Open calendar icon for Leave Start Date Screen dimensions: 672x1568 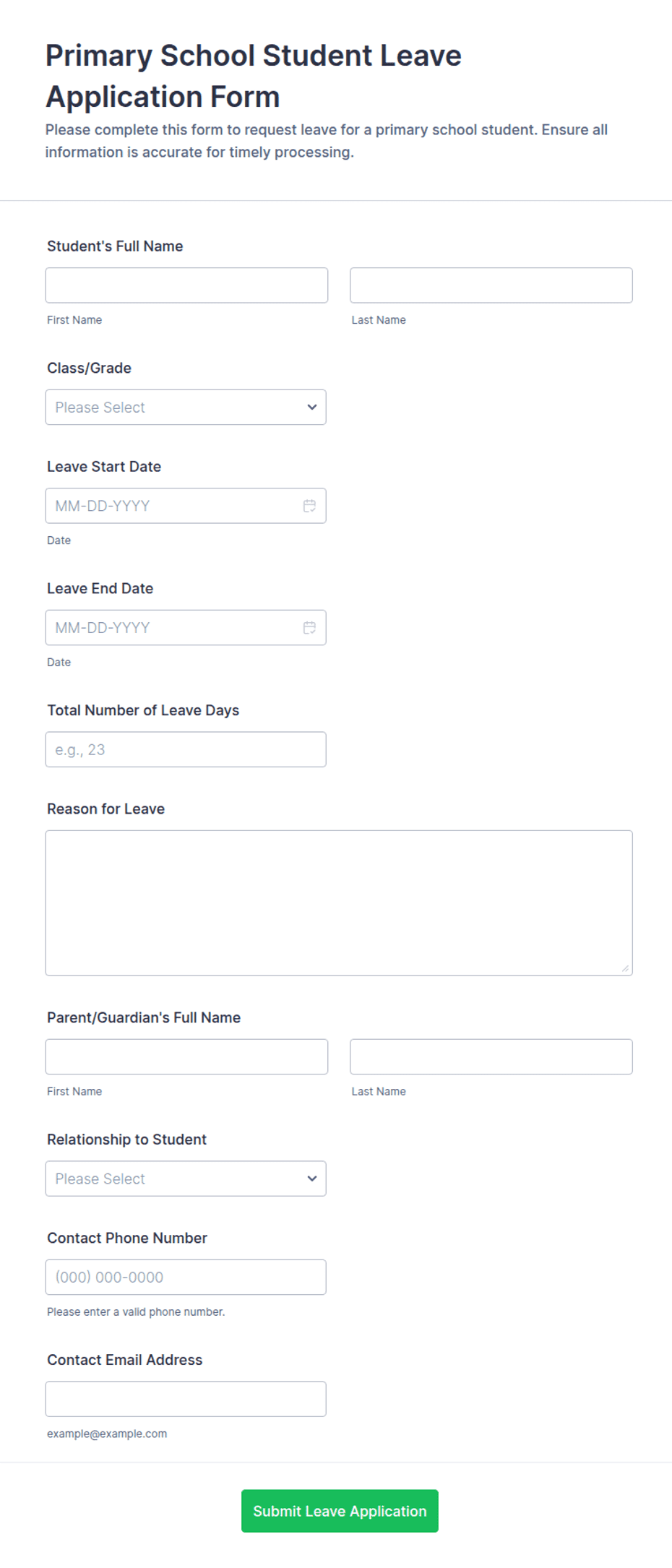309,506
